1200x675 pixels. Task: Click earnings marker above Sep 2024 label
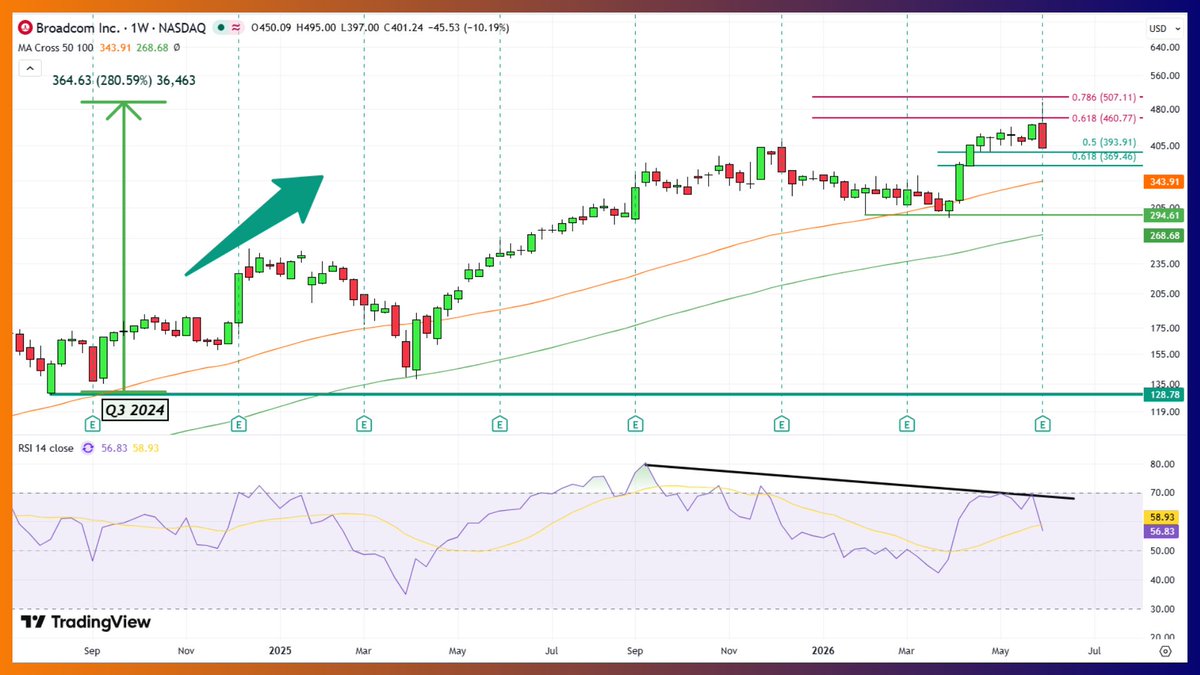click(93, 424)
